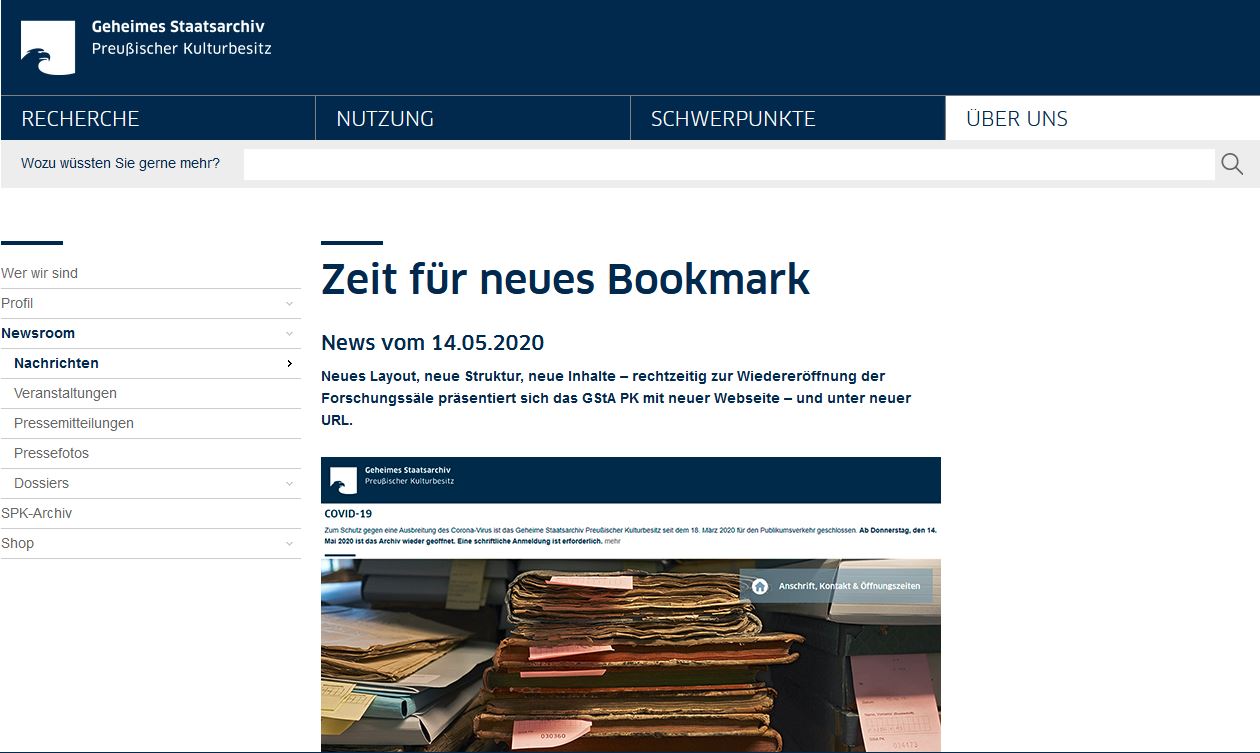
Task: Open the SCHWERPUNKTE main menu
Action: [733, 119]
